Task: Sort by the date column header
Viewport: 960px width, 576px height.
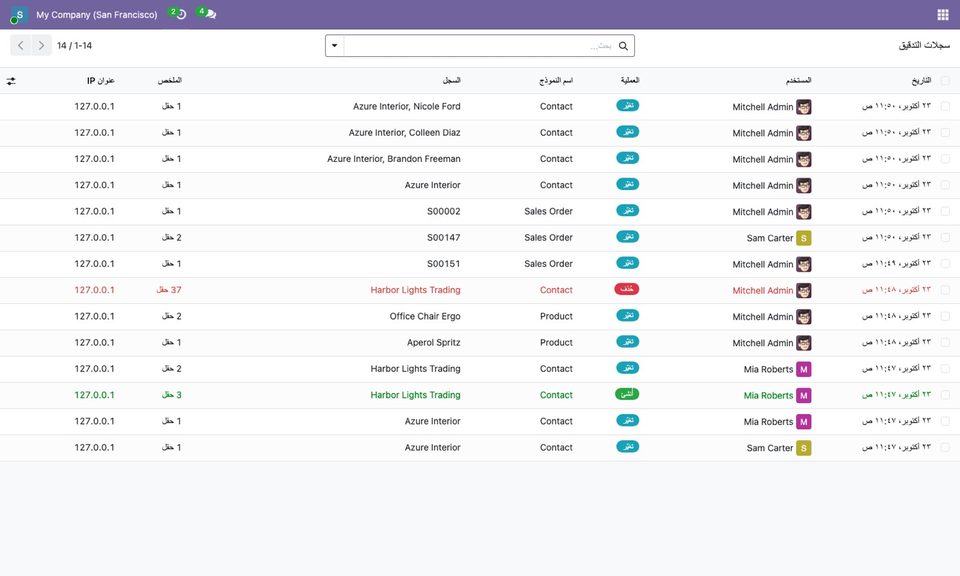Action: tap(921, 81)
